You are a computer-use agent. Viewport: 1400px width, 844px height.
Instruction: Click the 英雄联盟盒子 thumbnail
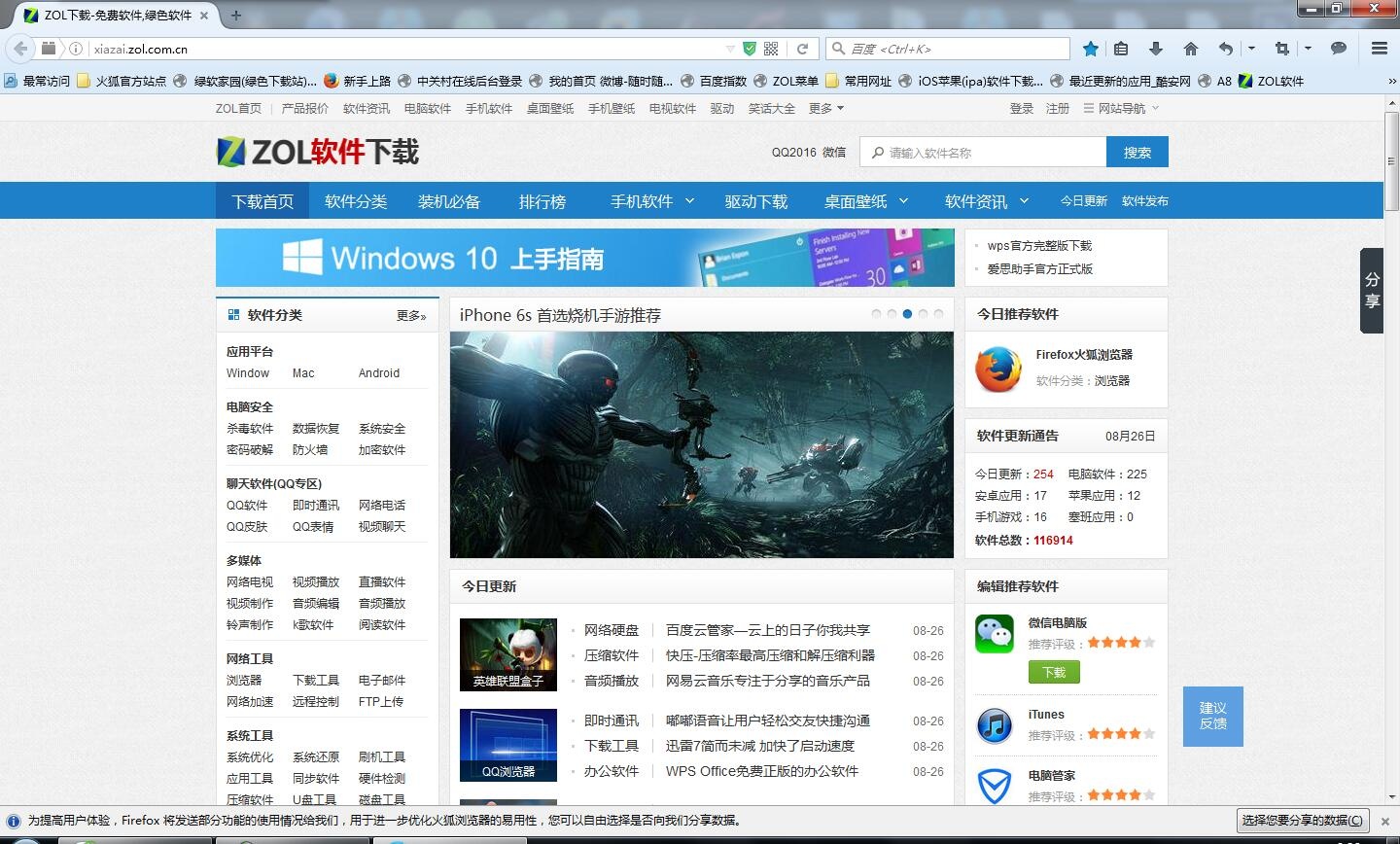(x=508, y=654)
